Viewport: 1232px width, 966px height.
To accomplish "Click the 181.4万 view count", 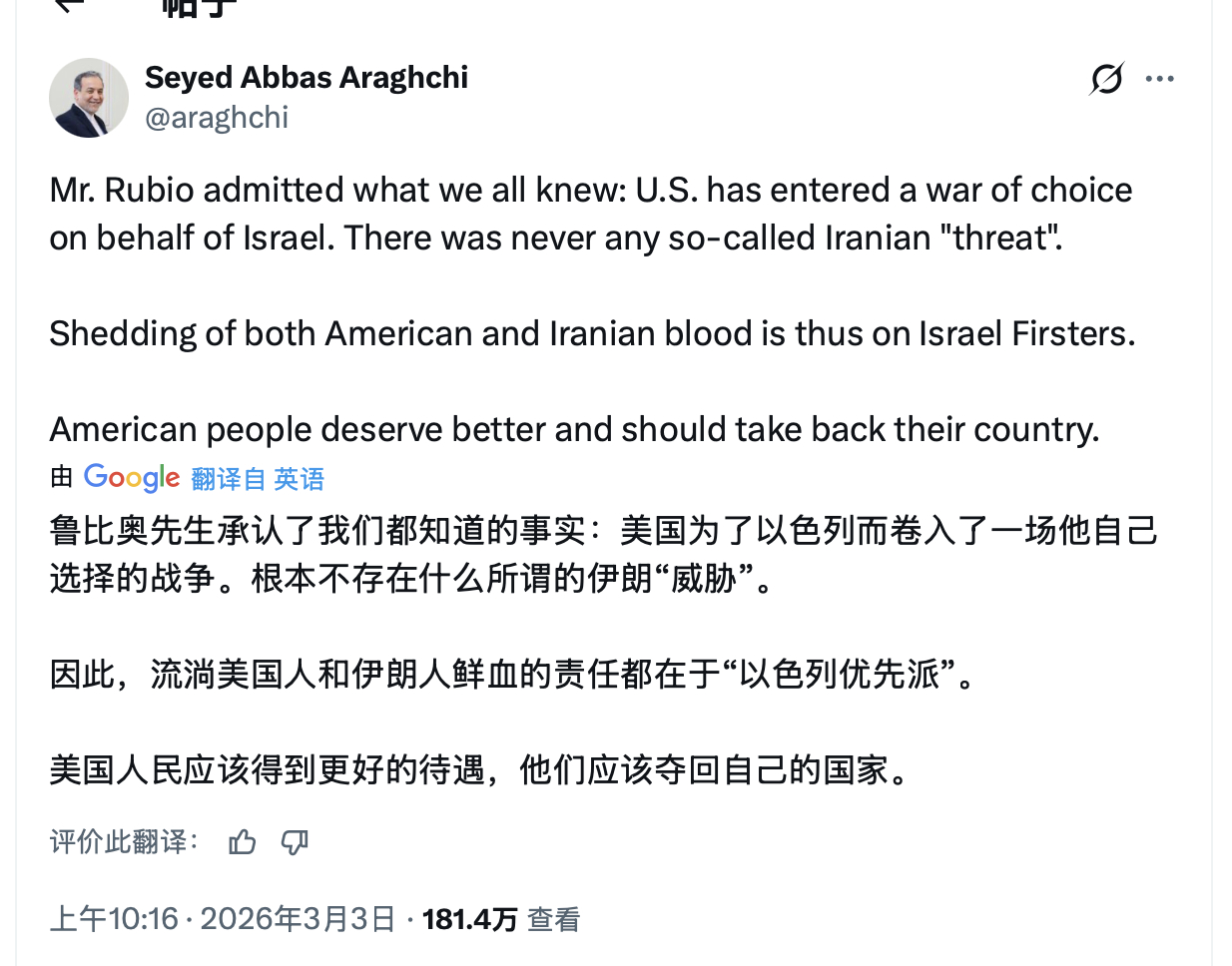I will [469, 918].
